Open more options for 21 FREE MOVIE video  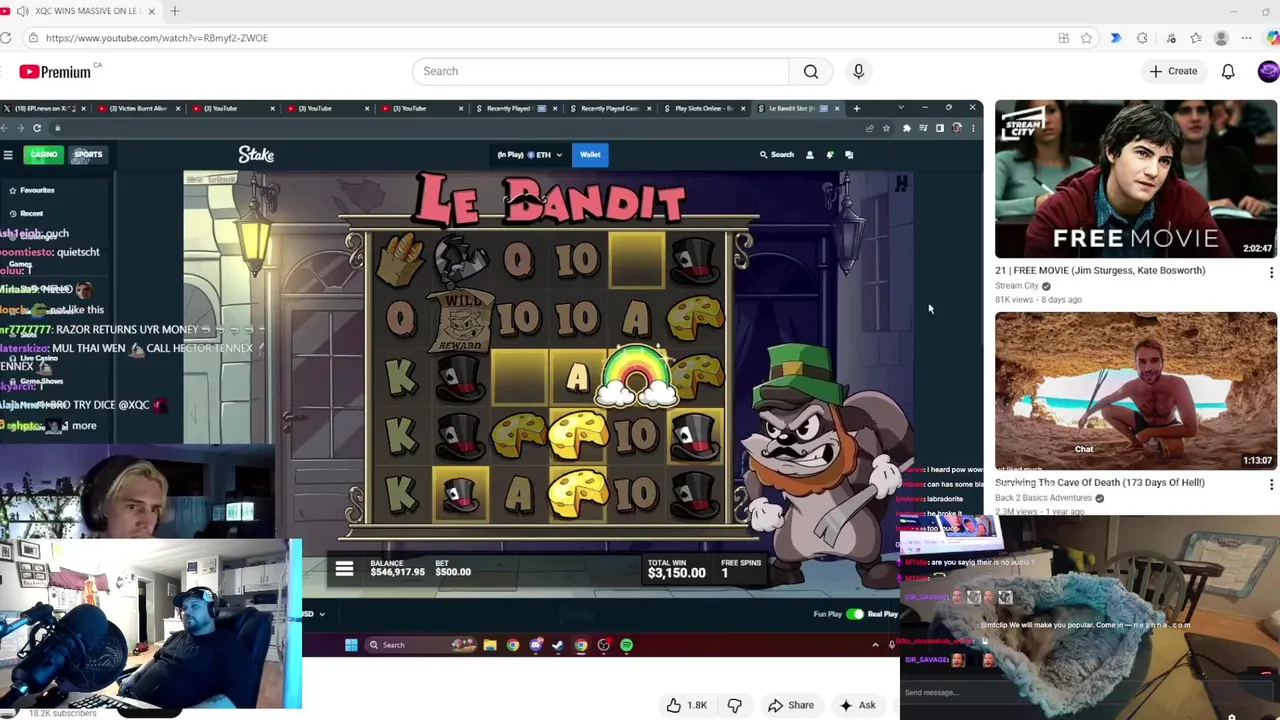coord(1271,272)
